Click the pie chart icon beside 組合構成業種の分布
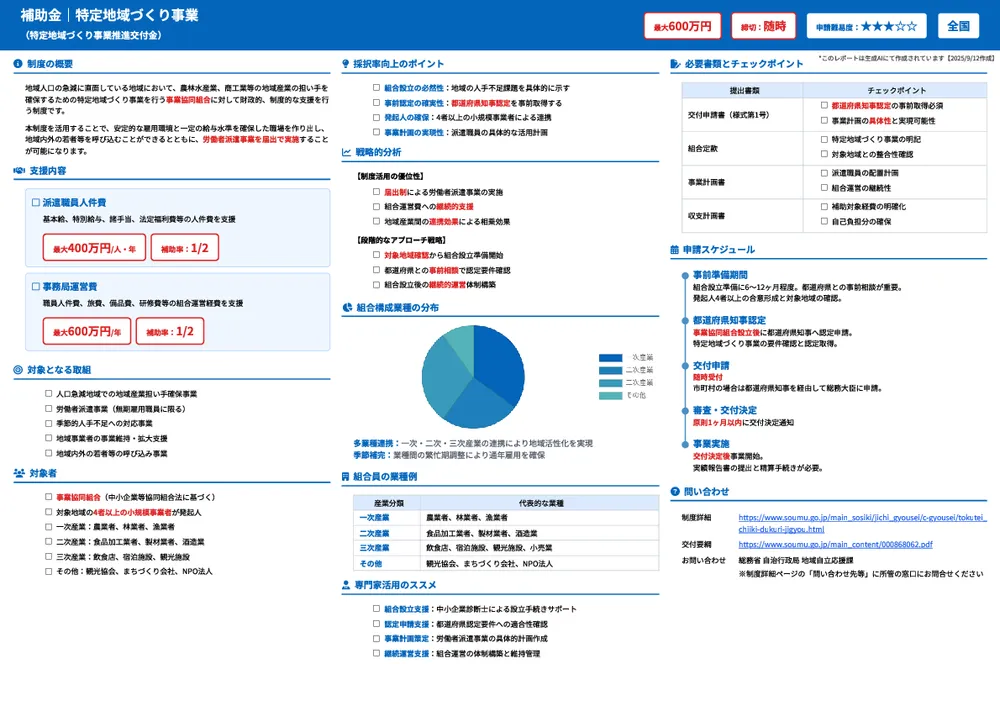 tap(346, 308)
